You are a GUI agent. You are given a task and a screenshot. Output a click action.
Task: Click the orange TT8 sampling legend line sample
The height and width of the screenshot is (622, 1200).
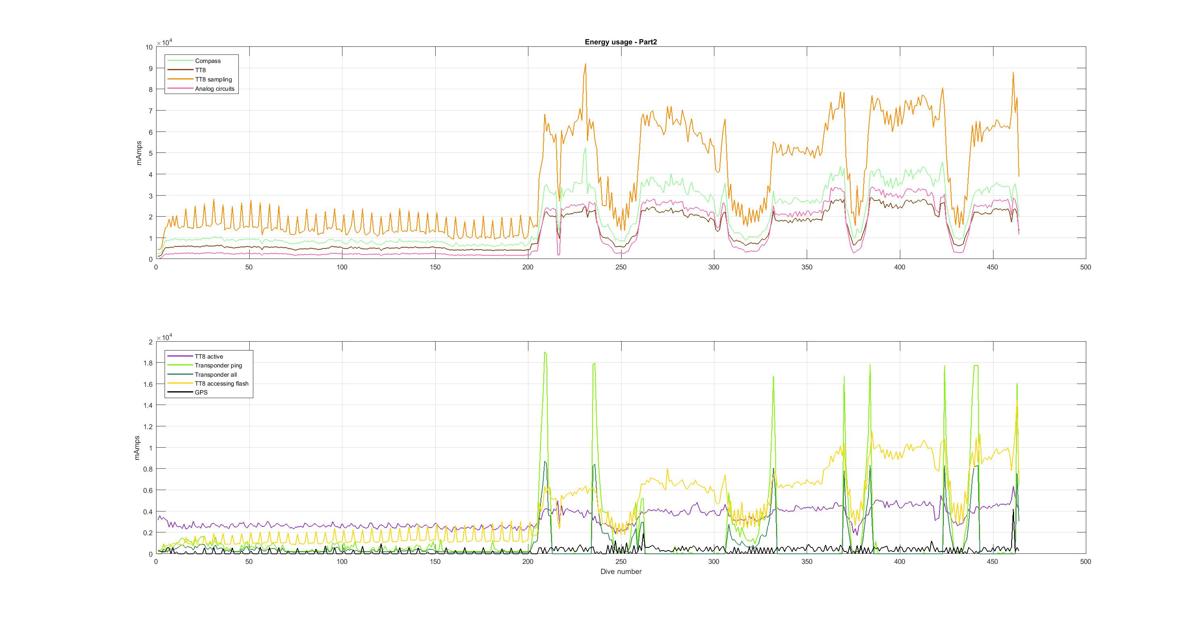point(180,79)
